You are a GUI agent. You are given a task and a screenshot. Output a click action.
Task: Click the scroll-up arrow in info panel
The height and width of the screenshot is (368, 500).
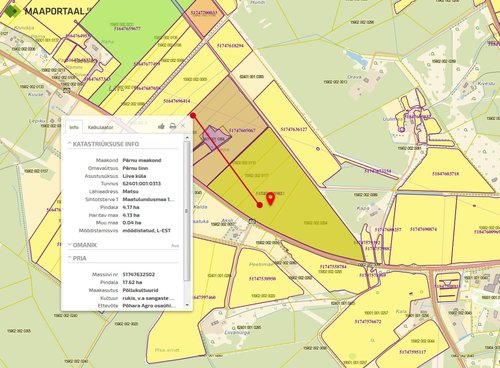pos(187,138)
